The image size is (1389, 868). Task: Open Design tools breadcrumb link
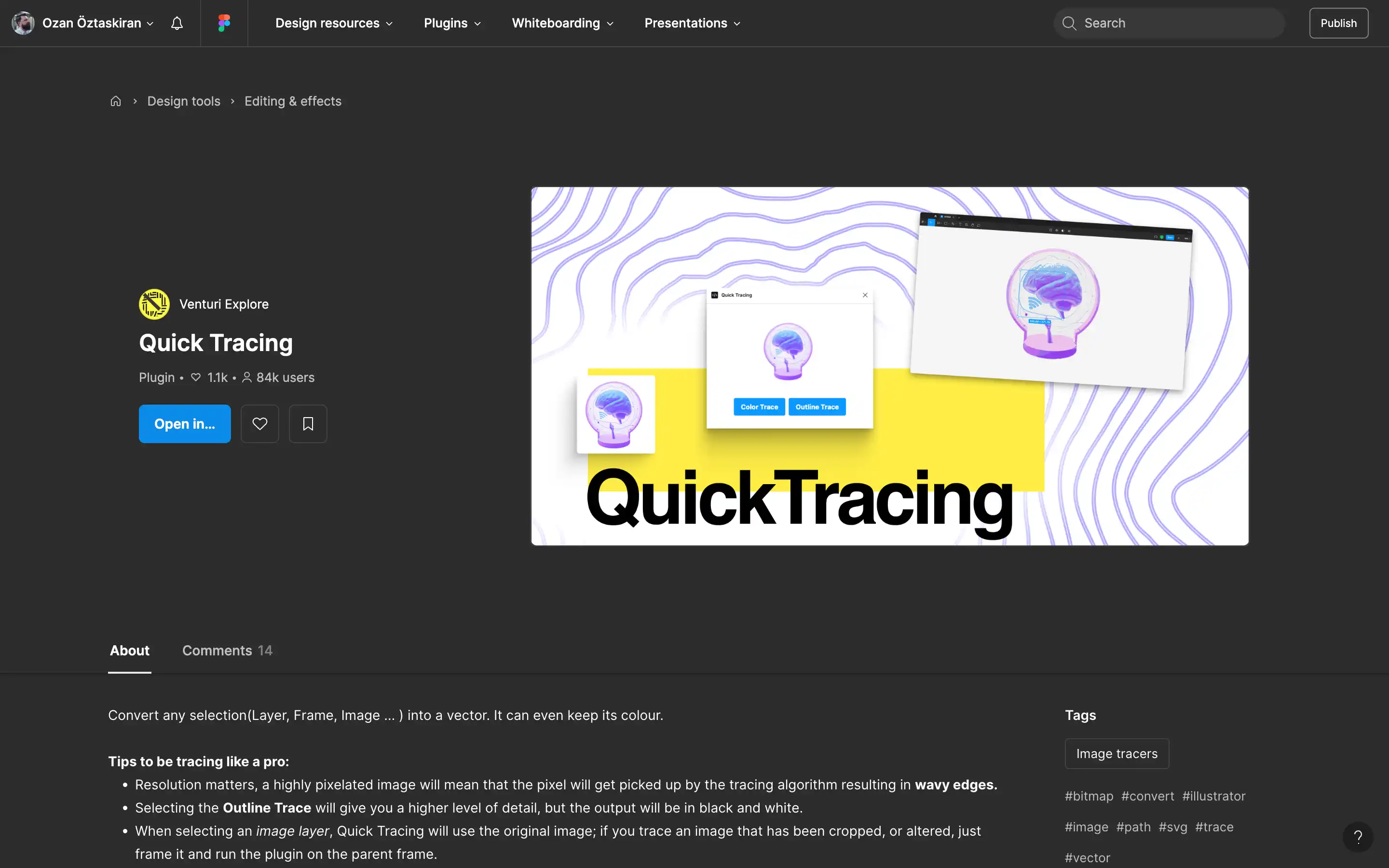[x=184, y=101]
